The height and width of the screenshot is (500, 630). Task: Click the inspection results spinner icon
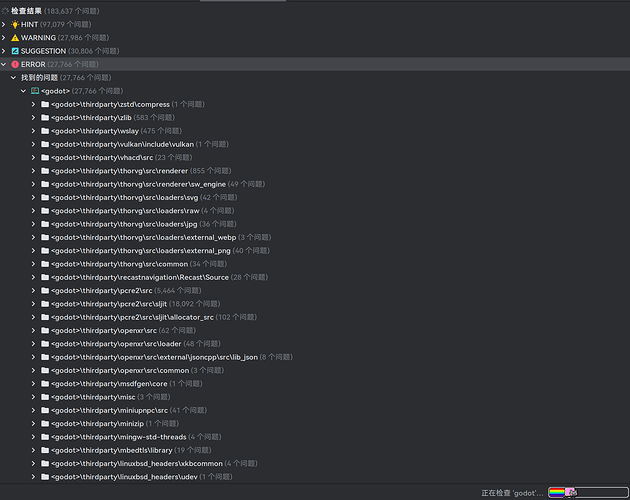[x=5, y=11]
